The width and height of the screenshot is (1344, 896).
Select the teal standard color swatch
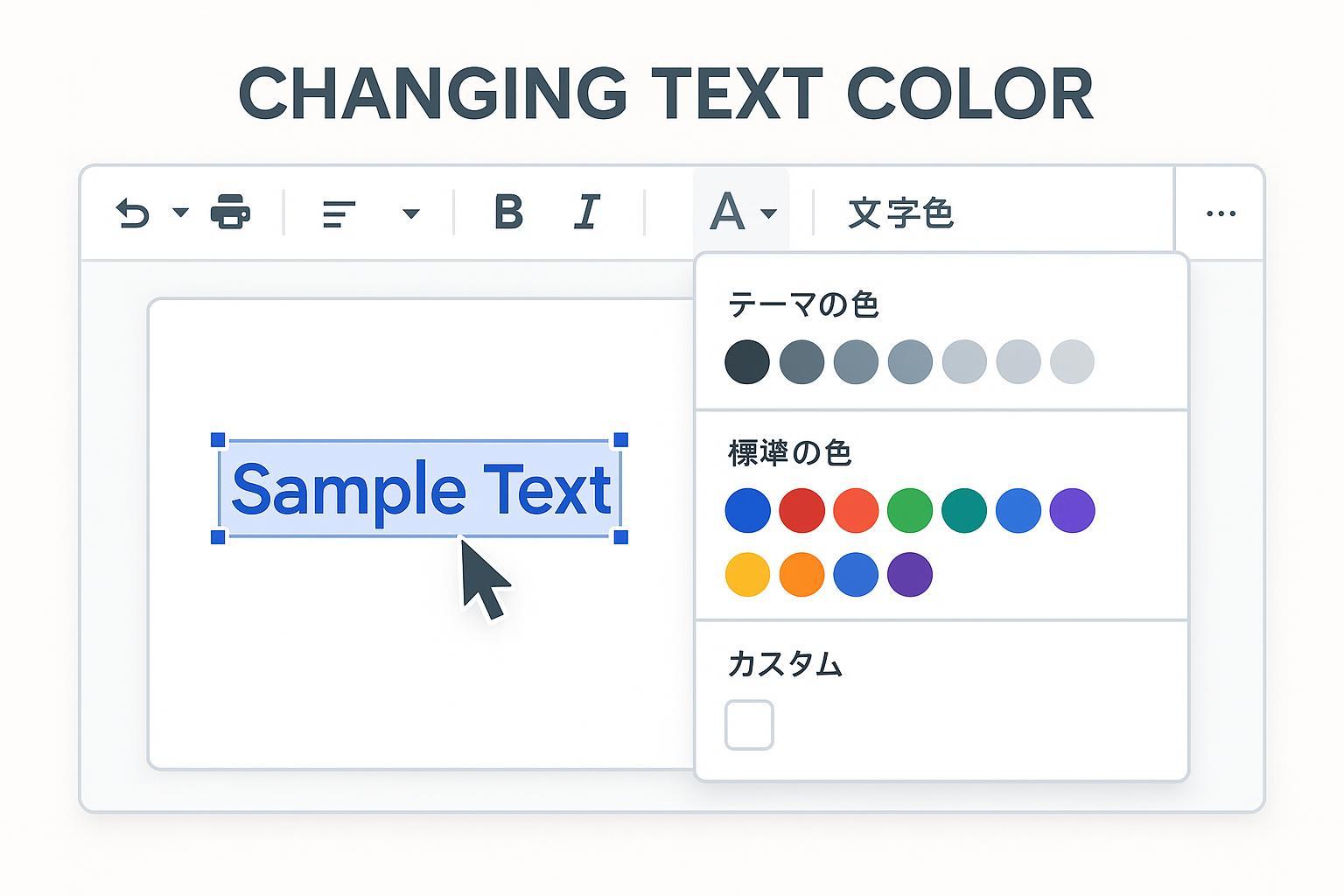[x=964, y=511]
